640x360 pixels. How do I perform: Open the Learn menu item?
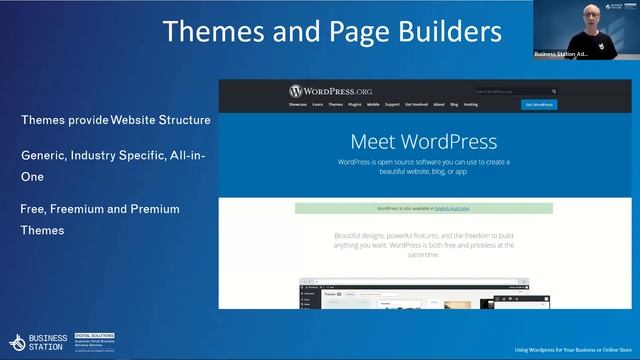point(318,104)
